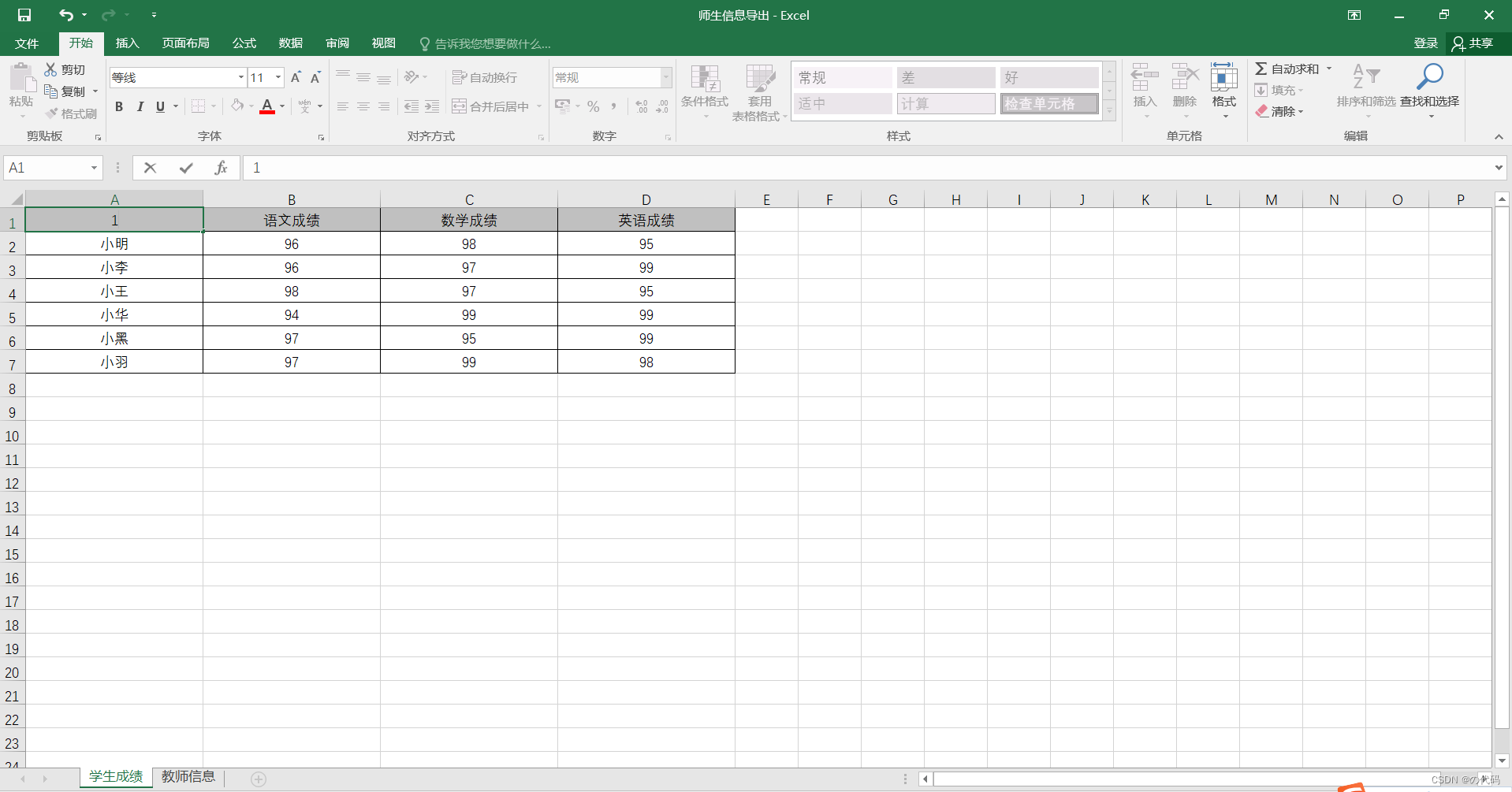This screenshot has height=792, width=1512.
Task: Toggle Bold formatting
Action: [119, 106]
